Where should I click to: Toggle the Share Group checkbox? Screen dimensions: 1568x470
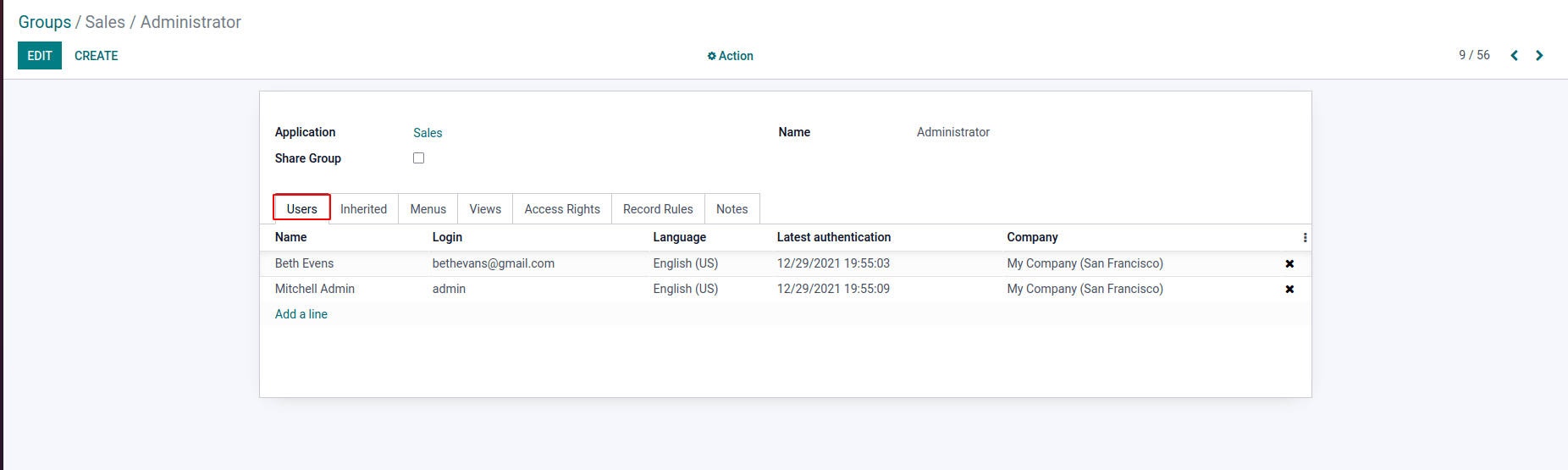[418, 158]
